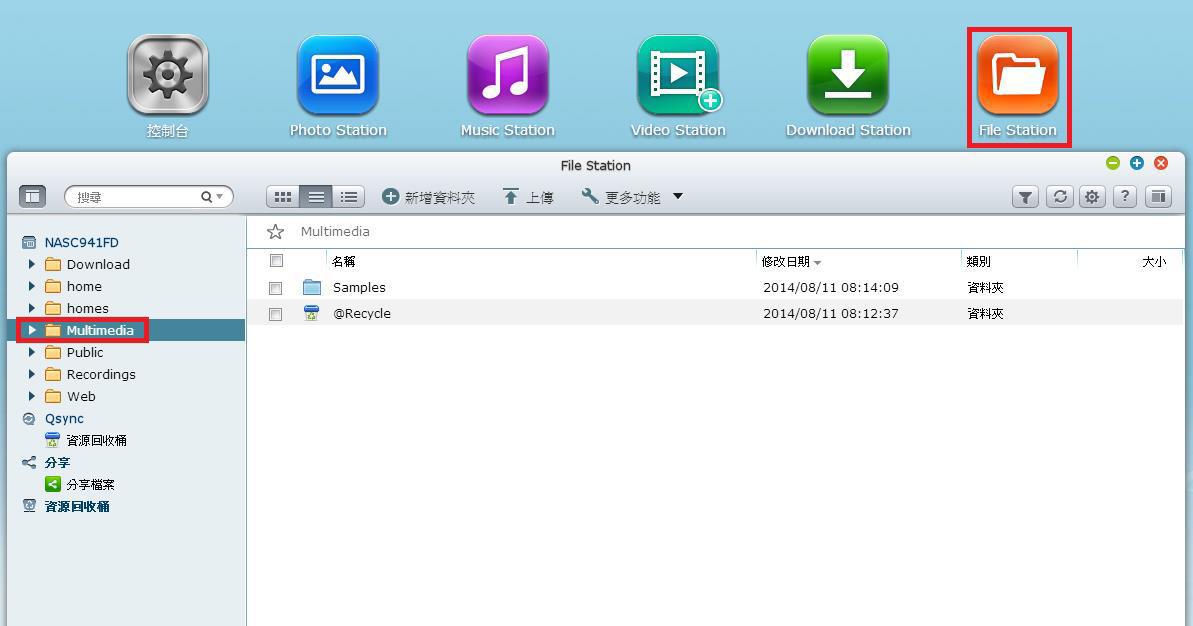Close the File Station window
Viewport: 1193px width, 626px height.
(1161, 163)
